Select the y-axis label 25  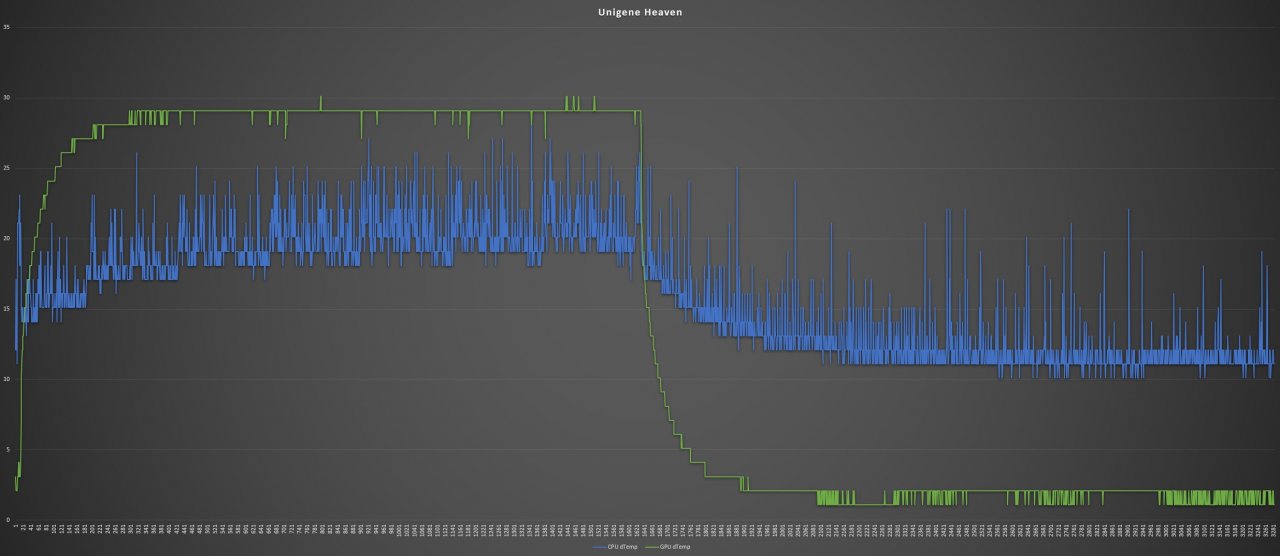[7, 168]
